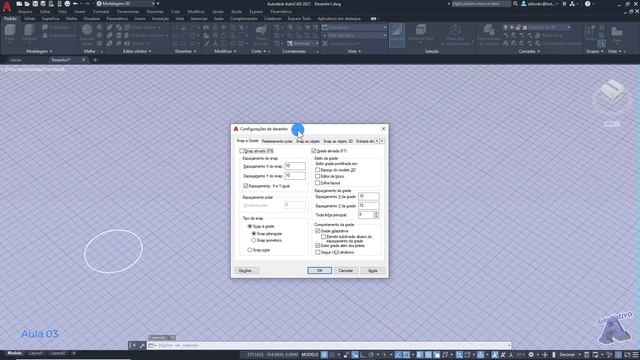The image size is (640, 360).
Task: Click the Save icon in quick access toolbar
Action: 35,4
